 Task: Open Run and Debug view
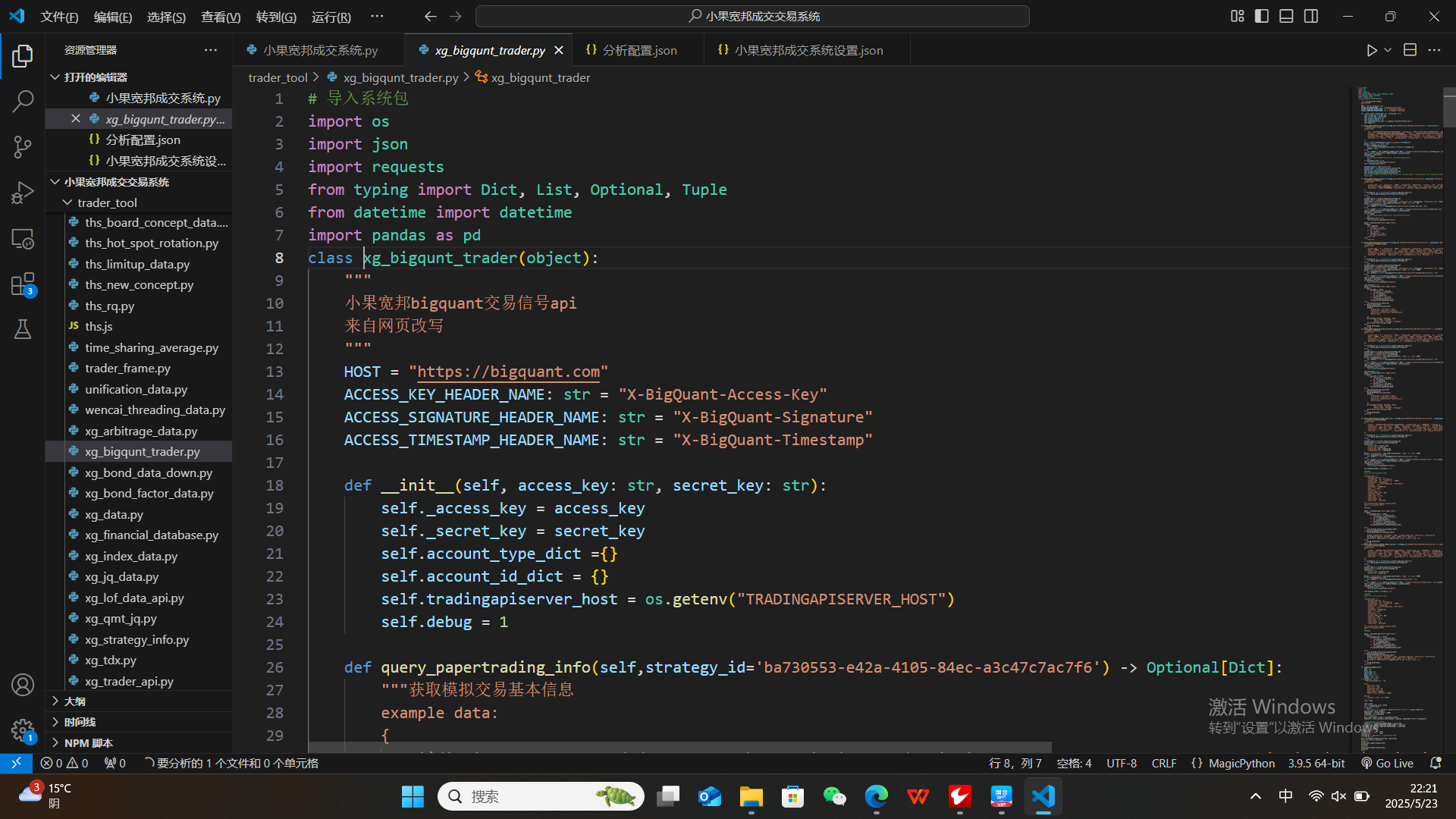[23, 193]
